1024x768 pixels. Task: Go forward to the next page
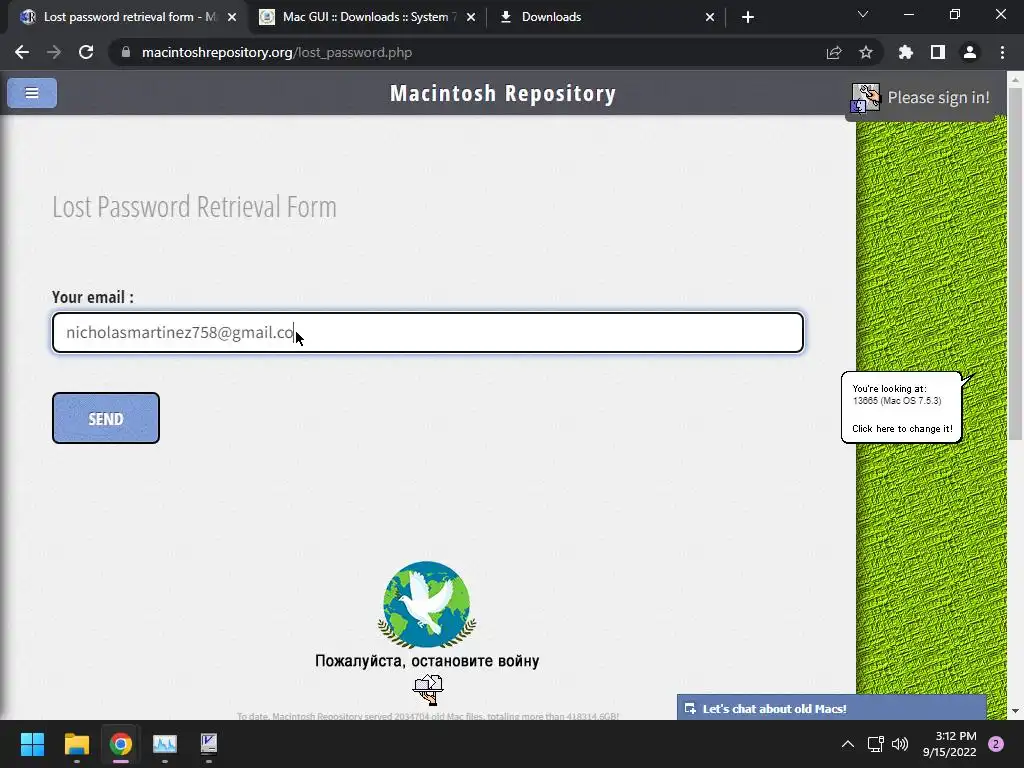tap(54, 52)
